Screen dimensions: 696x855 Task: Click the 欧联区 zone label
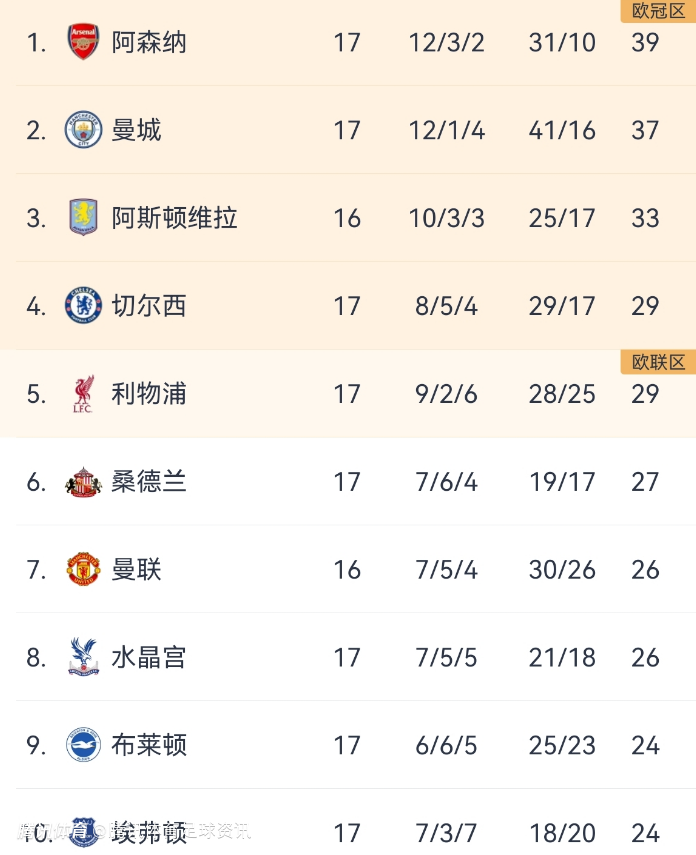[x=658, y=362]
